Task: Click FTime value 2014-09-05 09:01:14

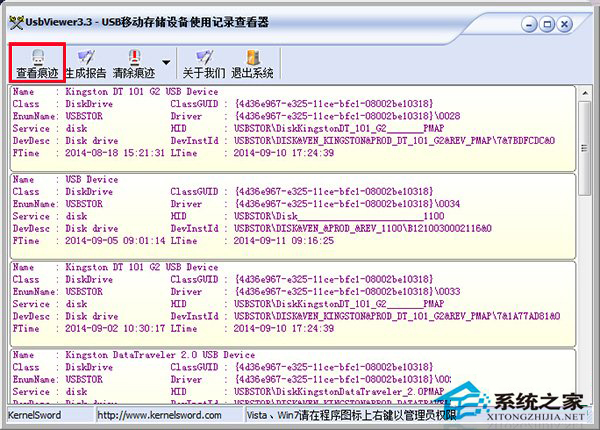Action: tap(115, 241)
